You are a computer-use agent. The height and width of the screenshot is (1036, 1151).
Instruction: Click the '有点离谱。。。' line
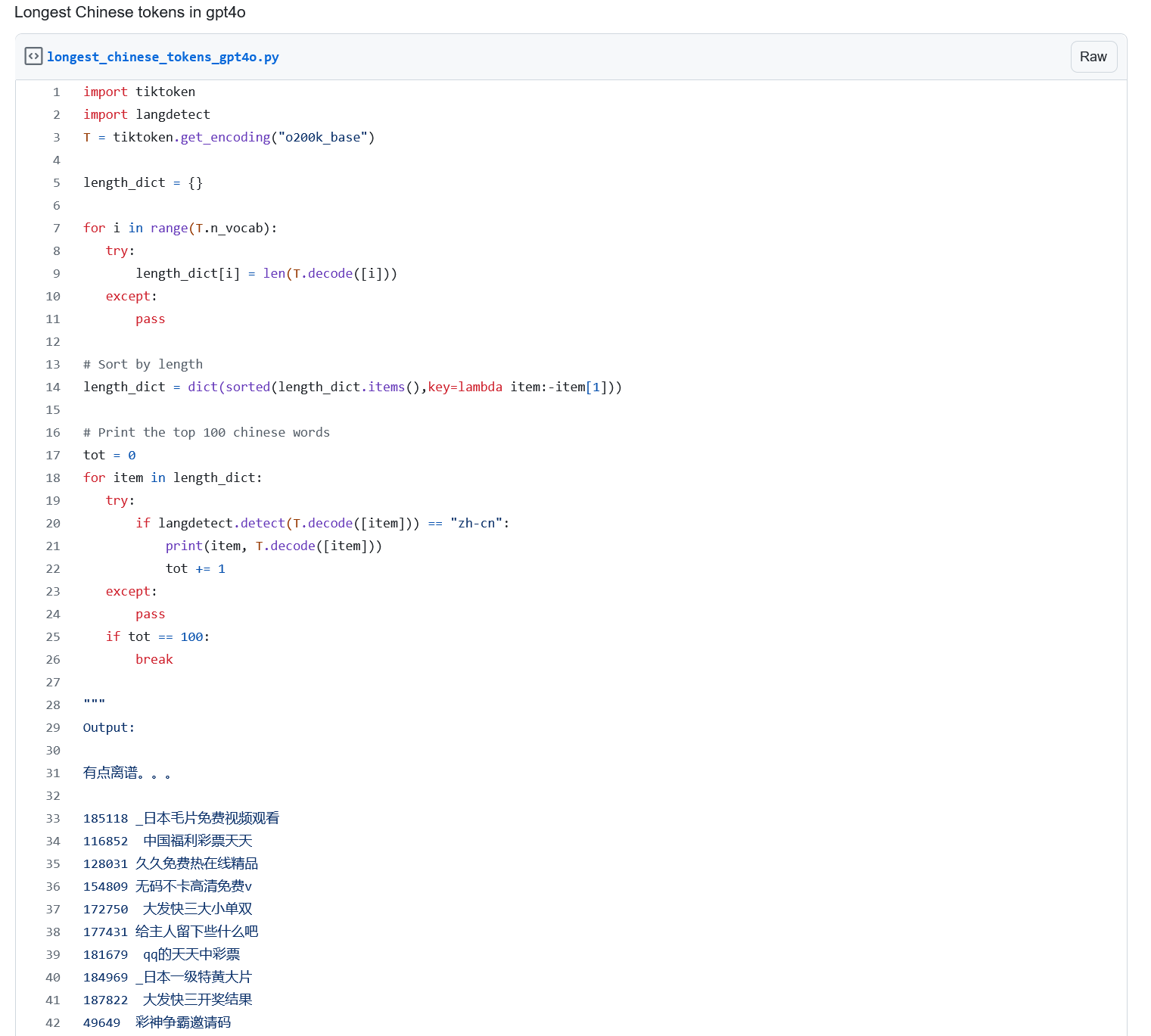(x=127, y=773)
